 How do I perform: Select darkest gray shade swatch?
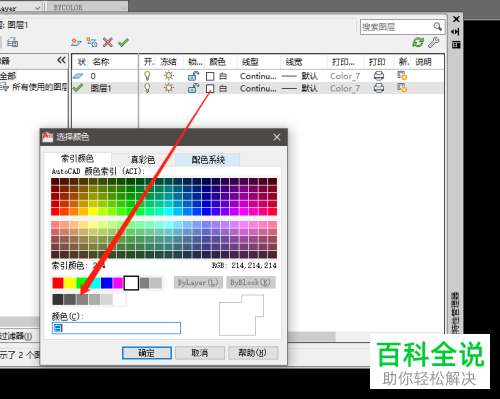(x=58, y=299)
